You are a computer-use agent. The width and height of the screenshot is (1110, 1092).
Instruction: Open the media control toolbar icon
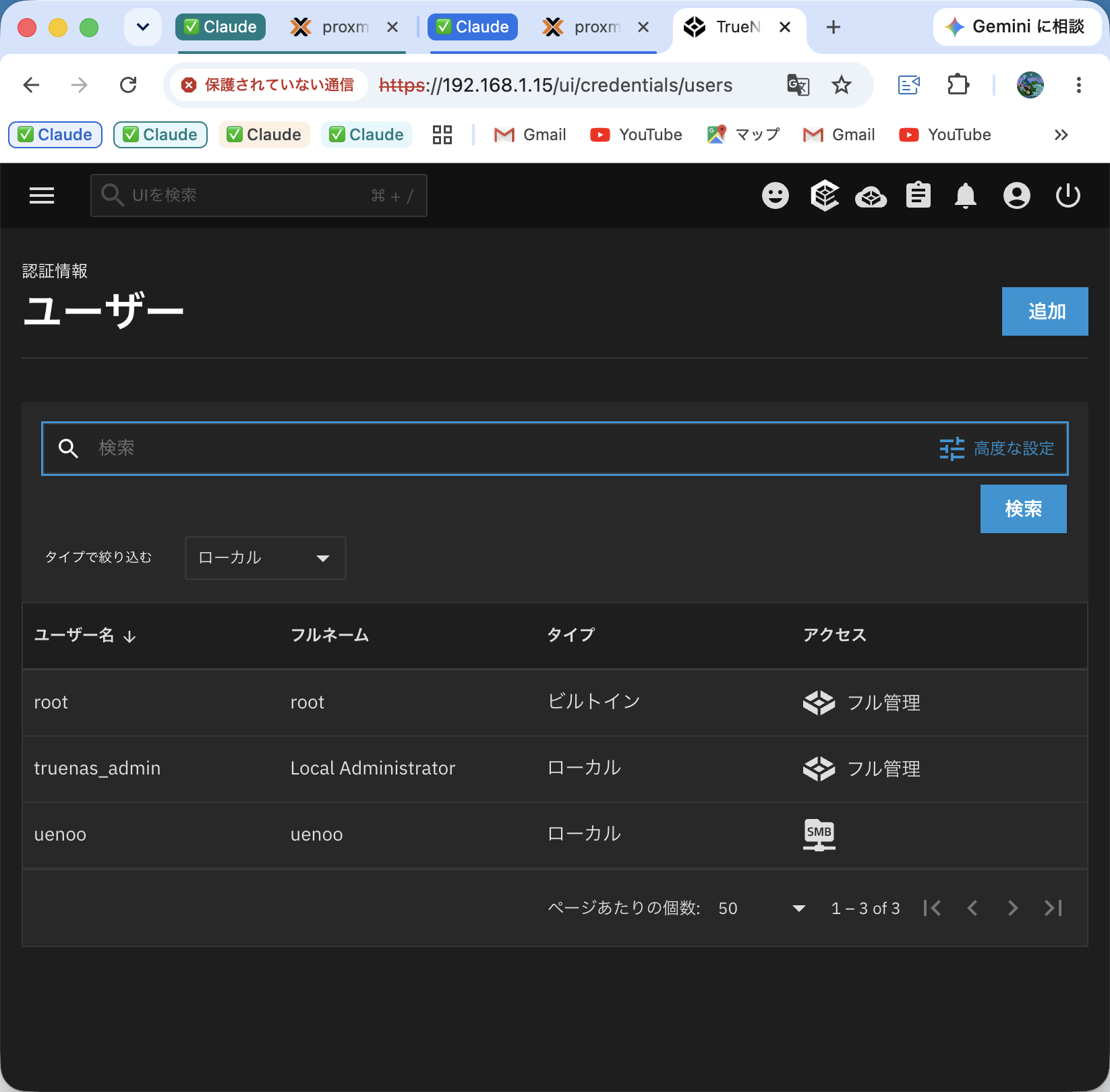tap(909, 85)
